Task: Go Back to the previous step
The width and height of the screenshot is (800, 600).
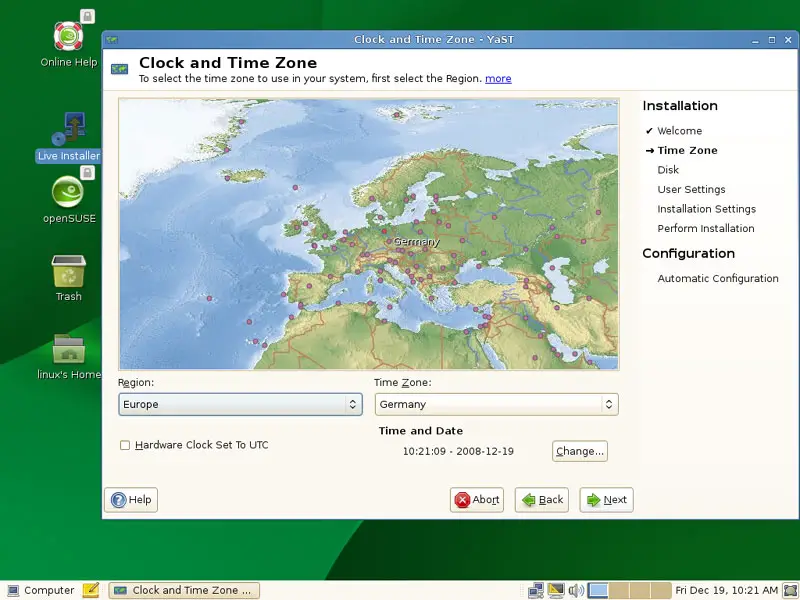Action: pyautogui.click(x=542, y=499)
